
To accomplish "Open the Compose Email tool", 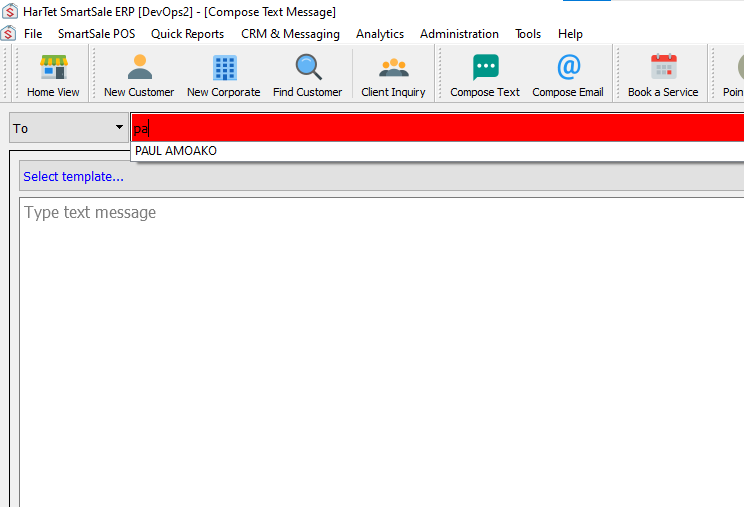I will click(x=567, y=75).
